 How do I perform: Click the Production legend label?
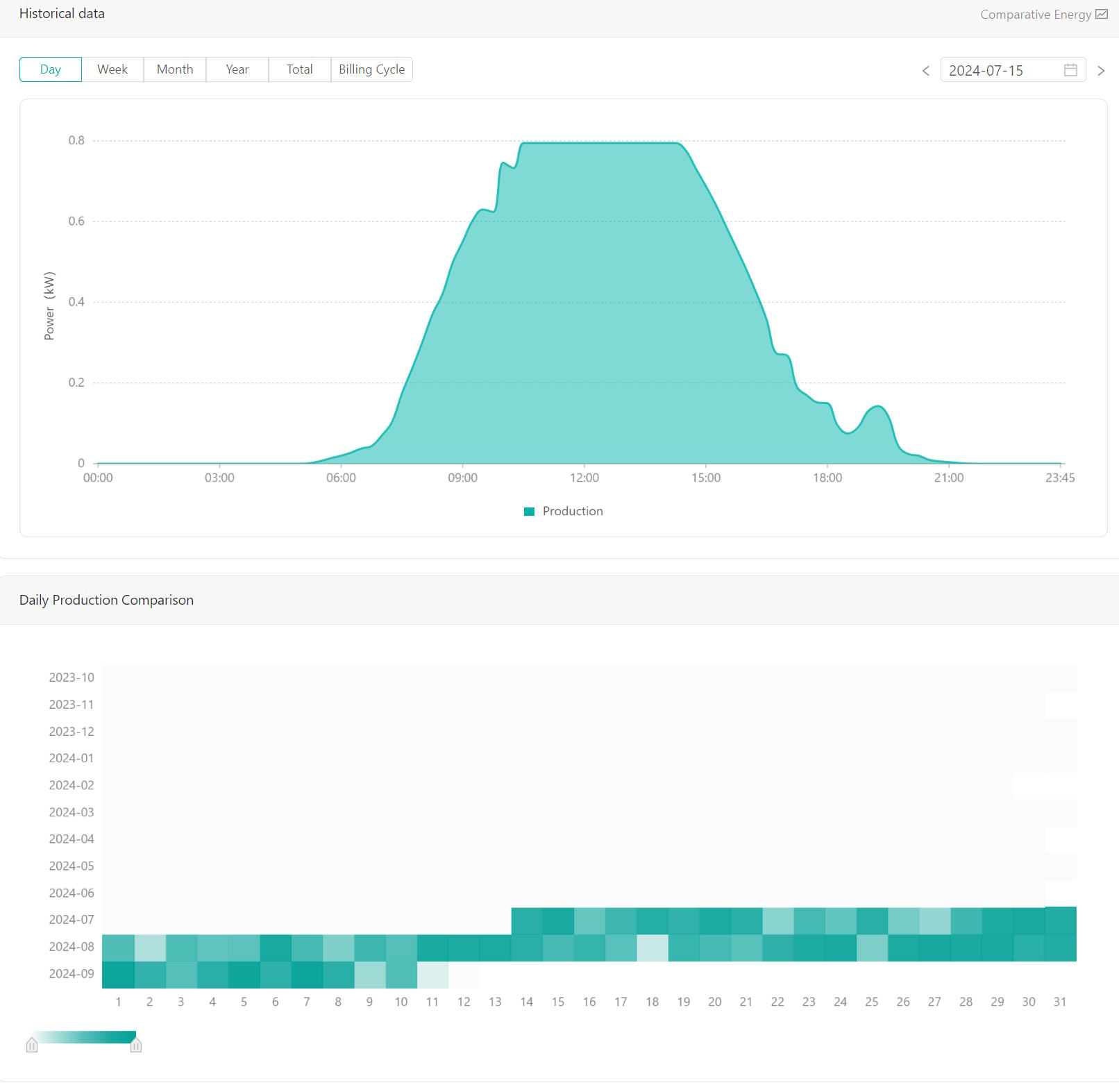pos(573,512)
